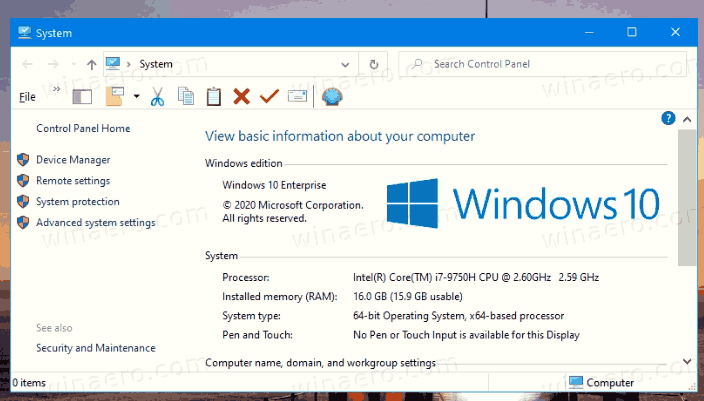Close the System window
The height and width of the screenshot is (401, 704).
(675, 32)
